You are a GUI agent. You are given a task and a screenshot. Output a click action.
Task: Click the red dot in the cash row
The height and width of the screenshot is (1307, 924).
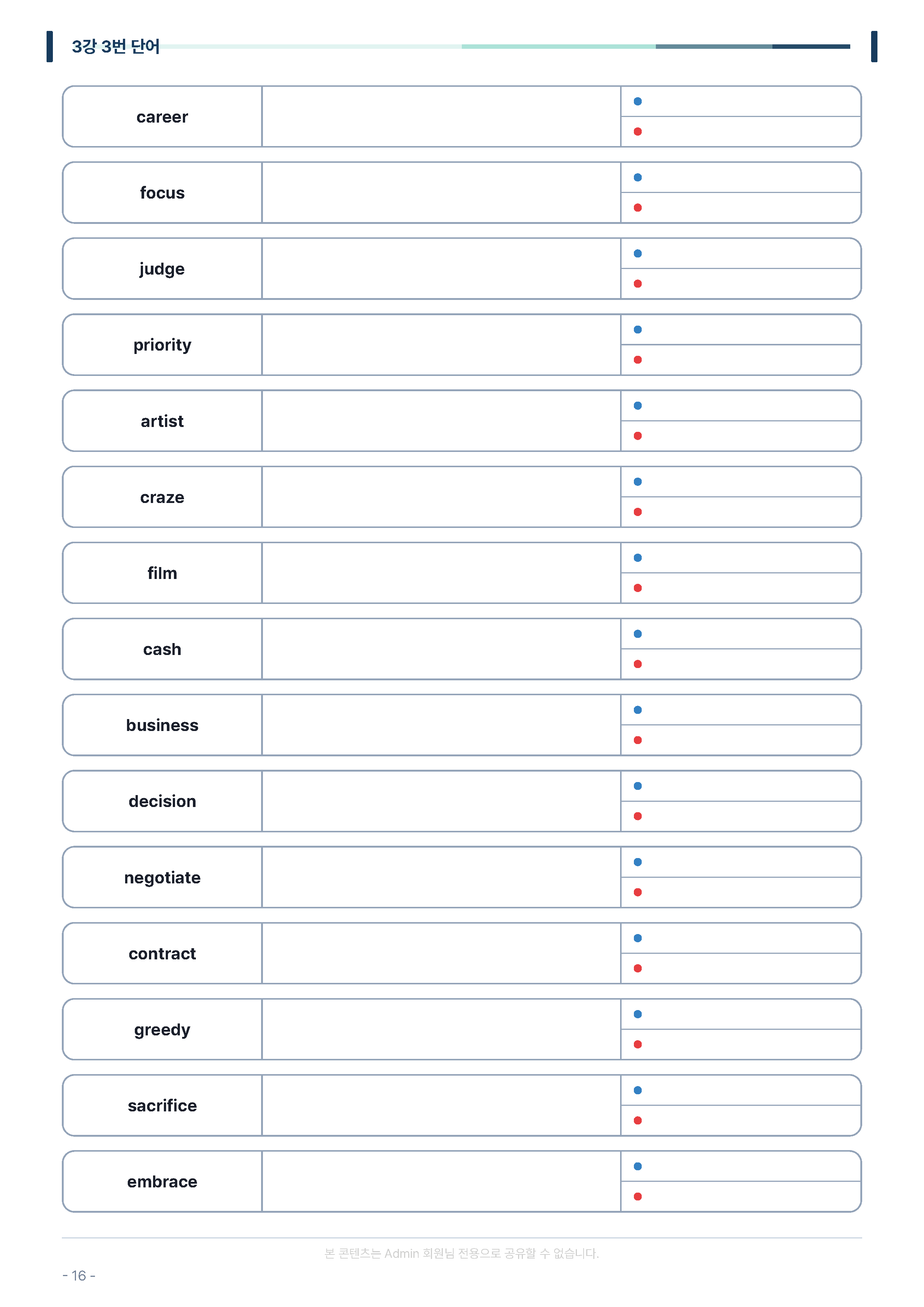pyautogui.click(x=638, y=664)
